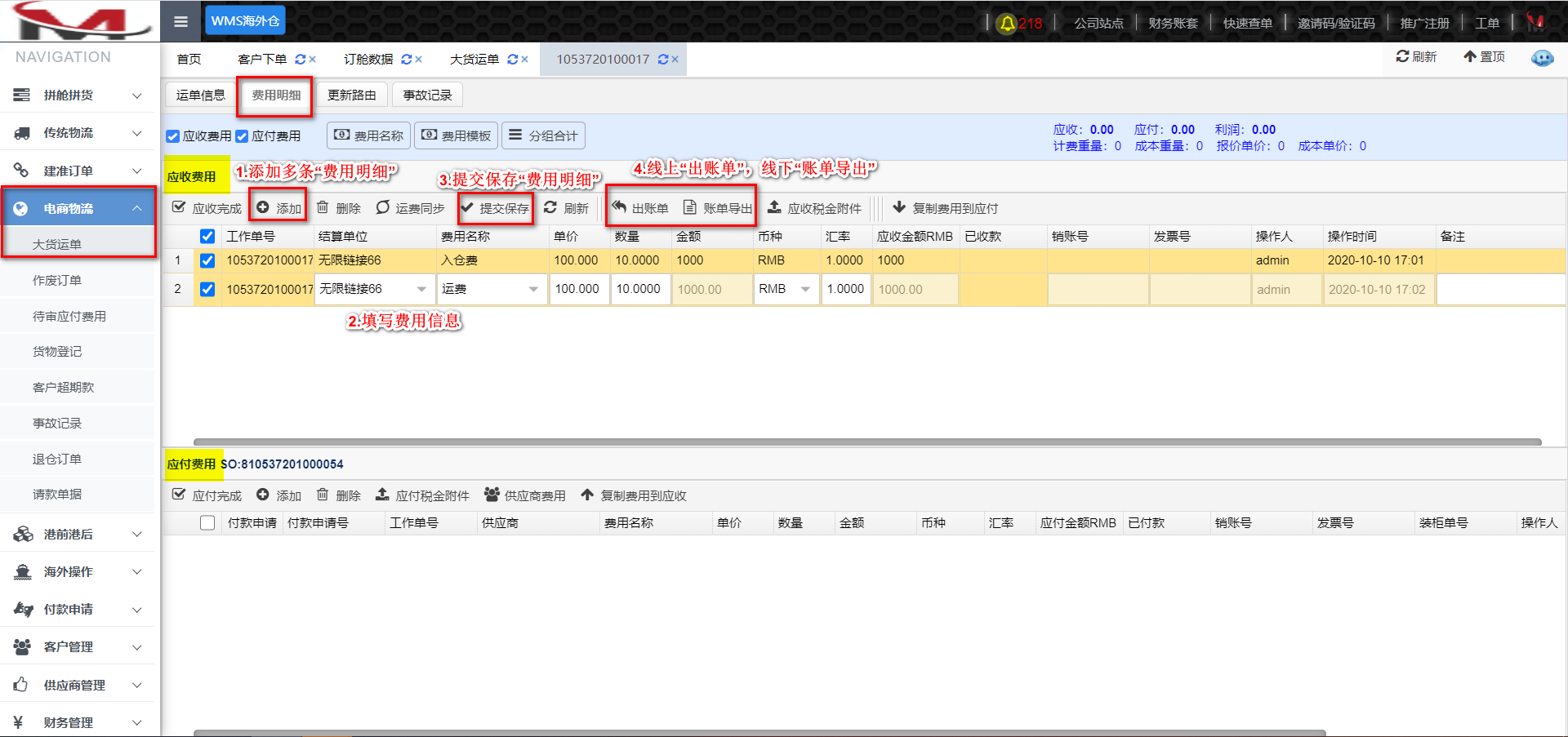Click 复制费用到应收 button
Screen dimensions: 1568x737
[x=634, y=495]
